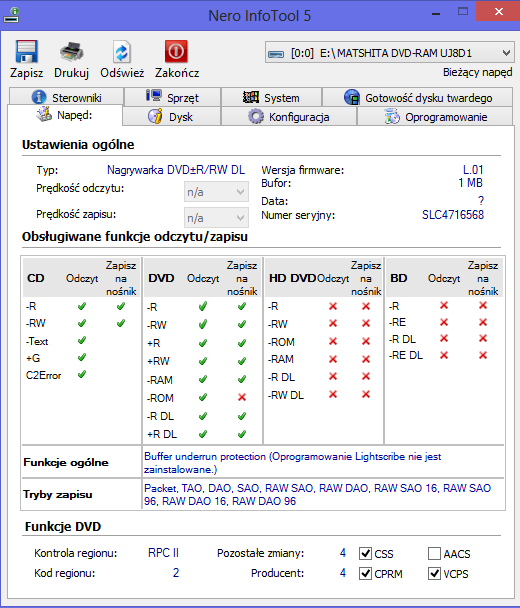Switch to the Dysk tab
The image size is (520, 608).
171,116
